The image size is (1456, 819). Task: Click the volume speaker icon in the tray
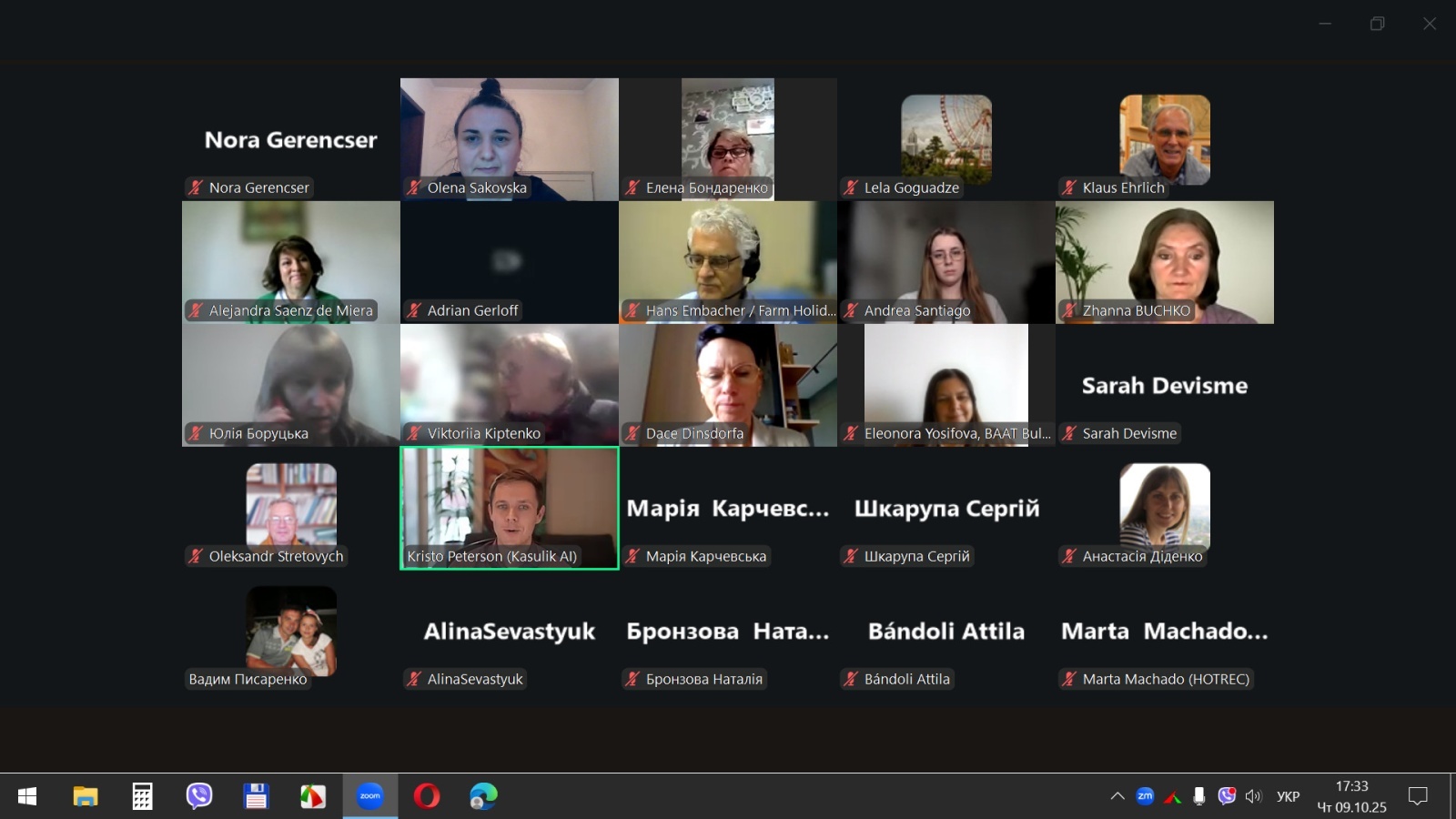pos(1254,796)
